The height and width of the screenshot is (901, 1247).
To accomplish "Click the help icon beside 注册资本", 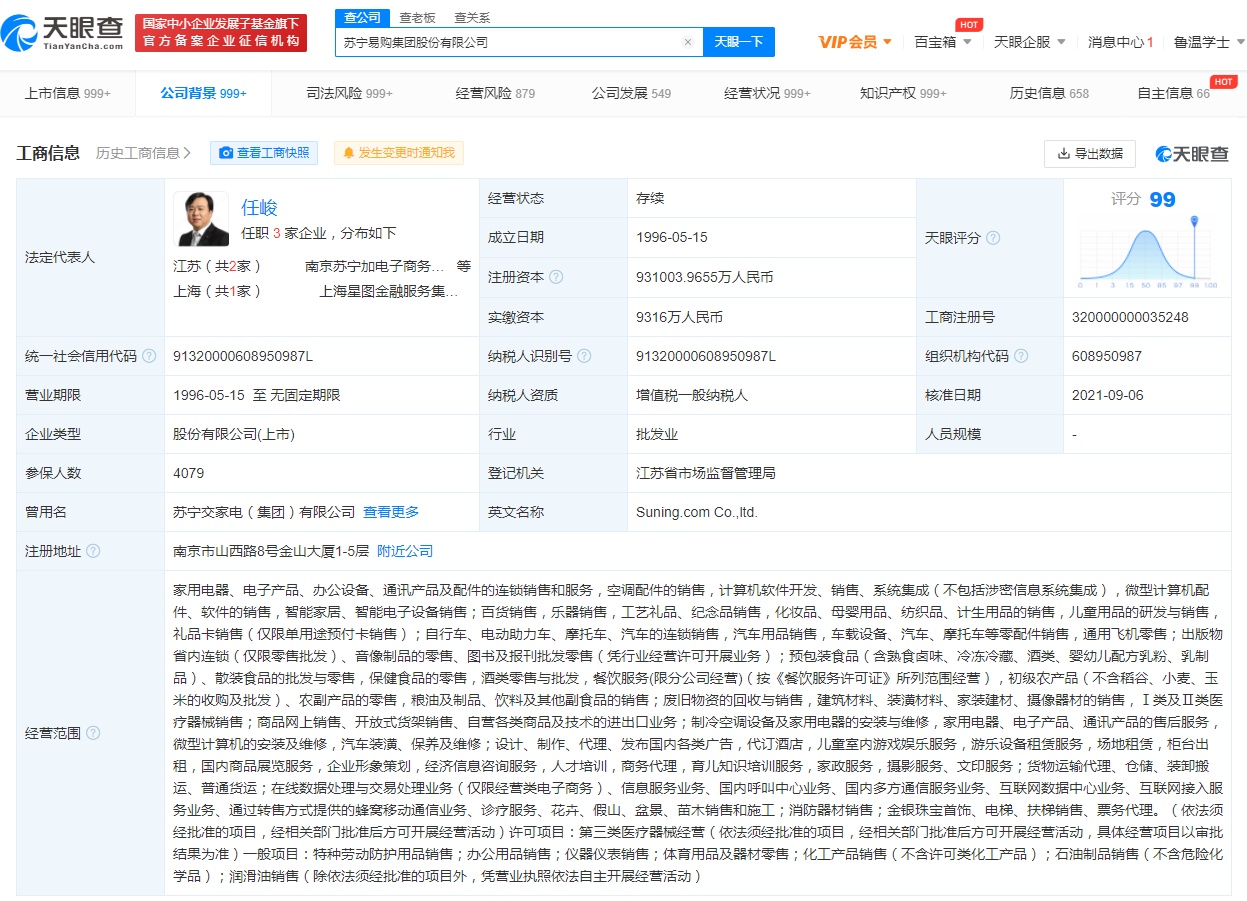I will (556, 277).
